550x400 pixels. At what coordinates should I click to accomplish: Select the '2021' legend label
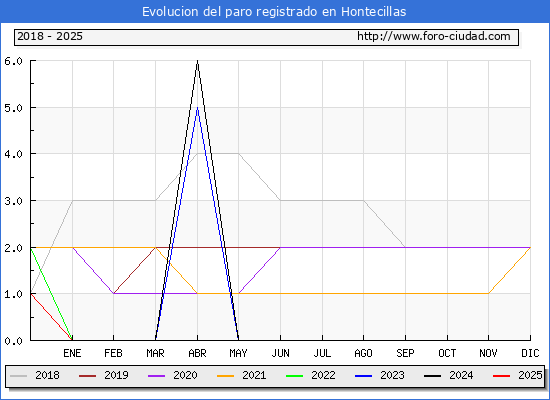[254, 375]
